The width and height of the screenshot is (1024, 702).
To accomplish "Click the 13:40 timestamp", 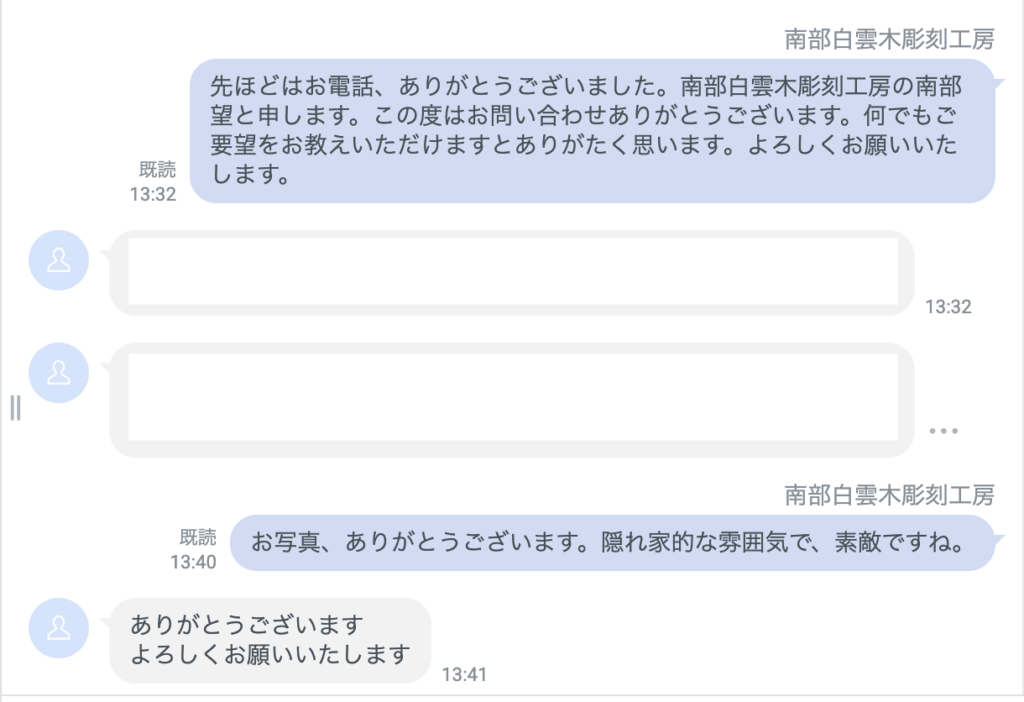I will point(193,562).
